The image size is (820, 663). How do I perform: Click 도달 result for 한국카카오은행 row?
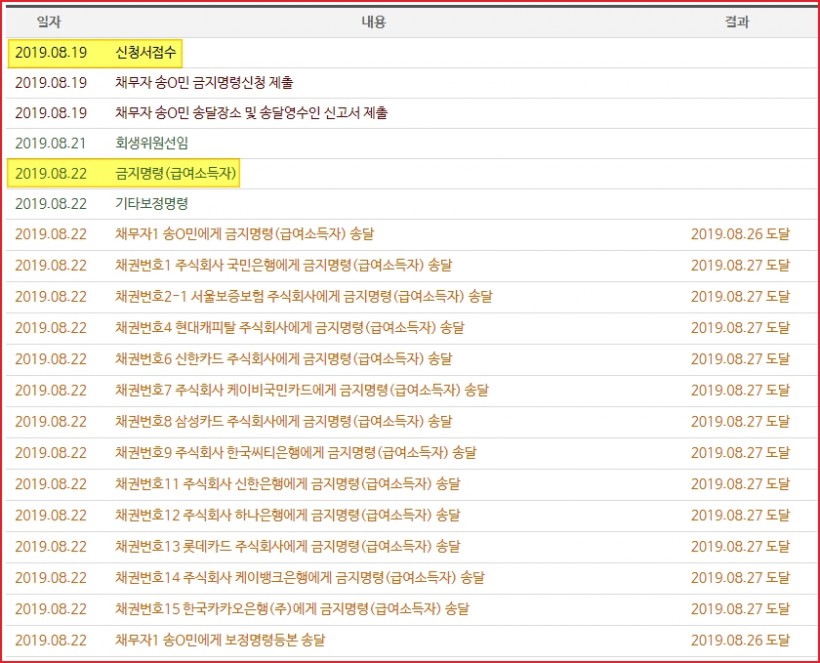740,609
